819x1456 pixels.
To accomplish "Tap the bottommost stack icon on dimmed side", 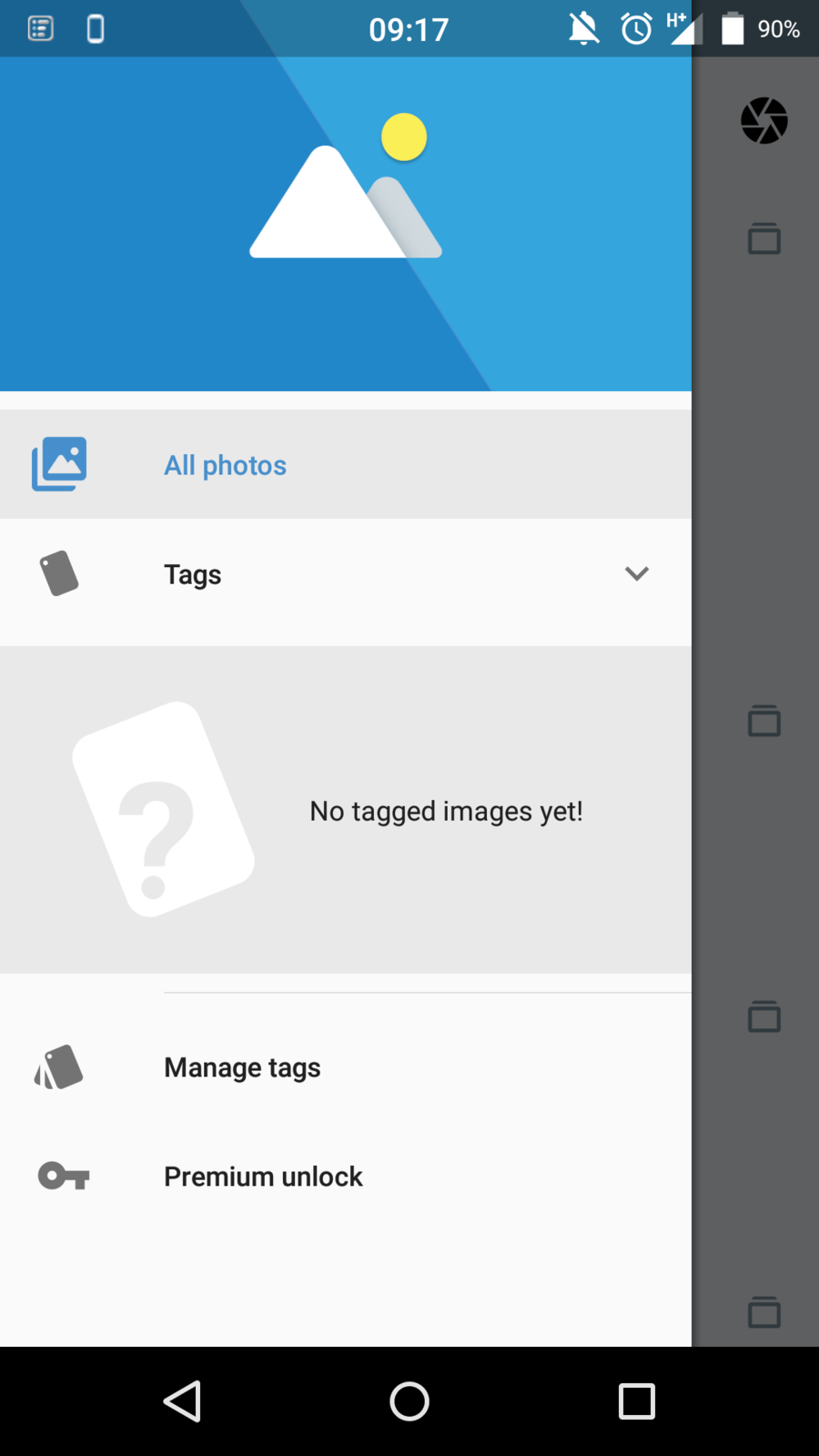I will pos(763,1311).
